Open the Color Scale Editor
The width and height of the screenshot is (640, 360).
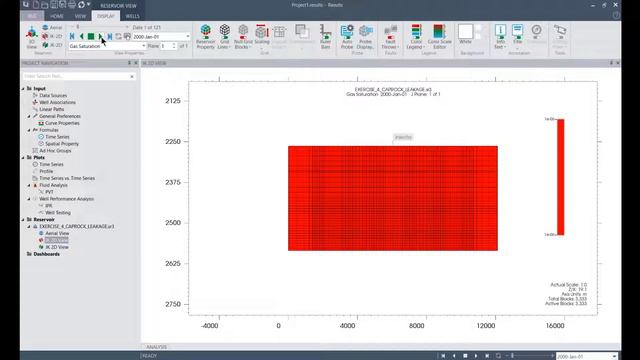point(439,37)
